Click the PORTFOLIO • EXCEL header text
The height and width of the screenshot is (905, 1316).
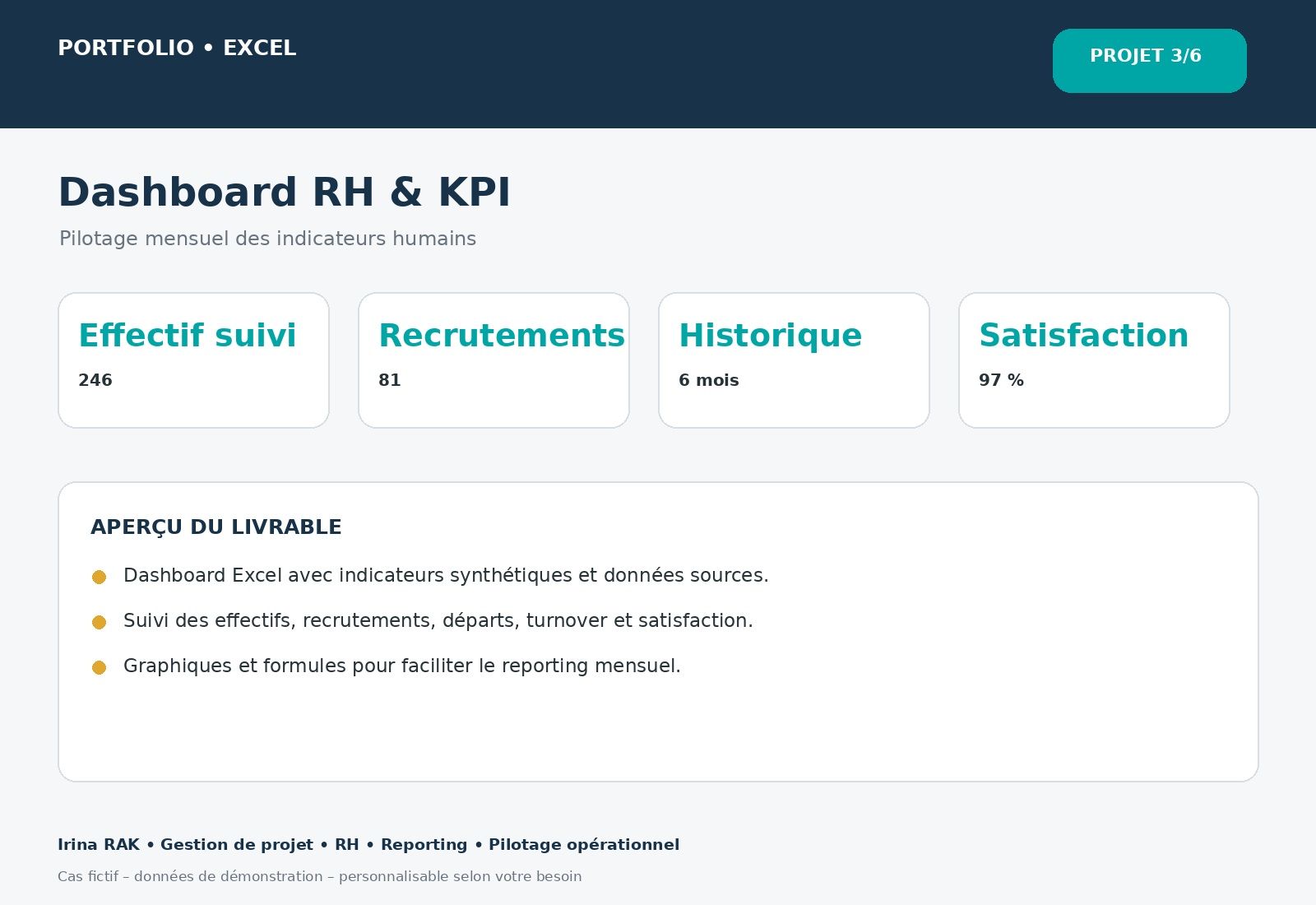(177, 48)
